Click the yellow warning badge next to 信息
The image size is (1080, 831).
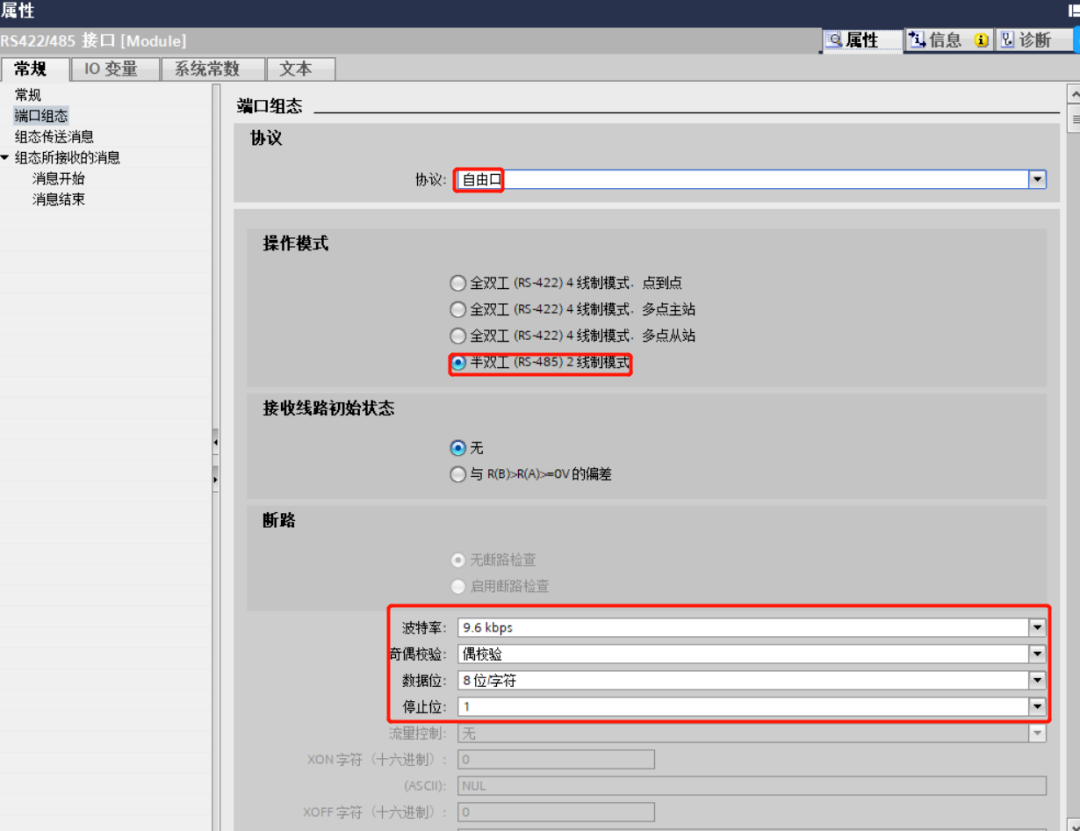[981, 40]
